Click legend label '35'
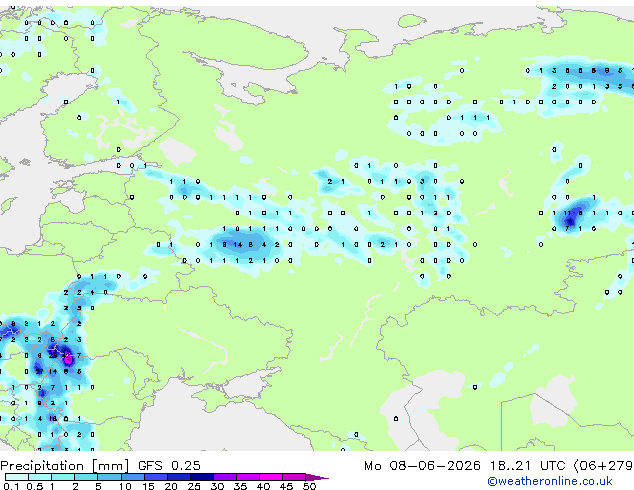634x490 pixels. pyautogui.click(x=240, y=486)
